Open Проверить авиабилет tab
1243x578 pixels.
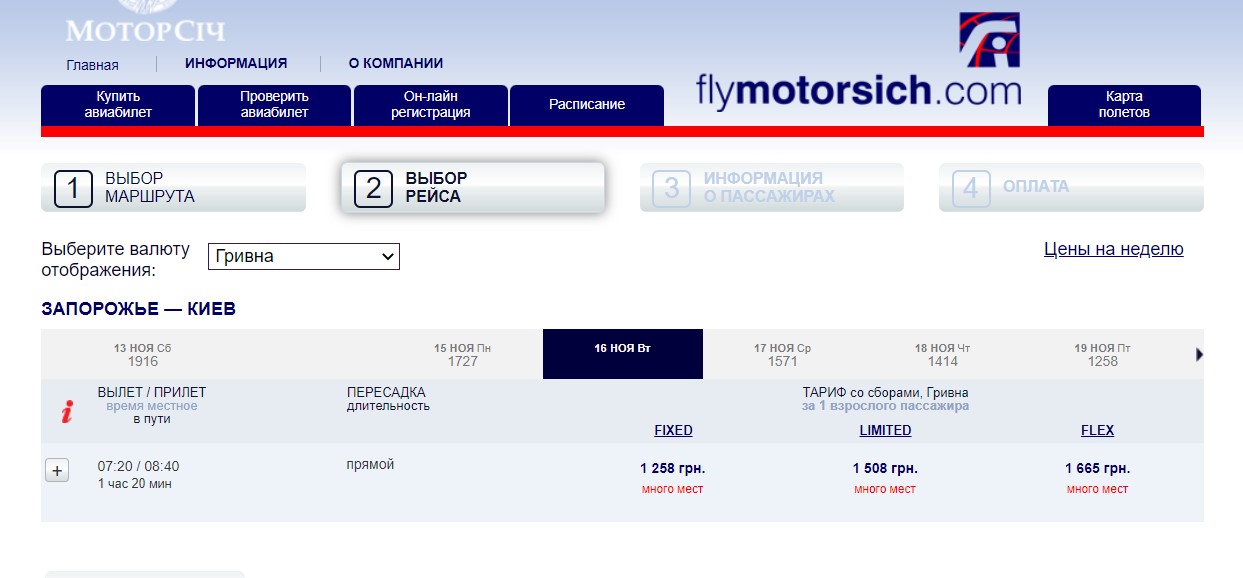pyautogui.click(x=275, y=105)
